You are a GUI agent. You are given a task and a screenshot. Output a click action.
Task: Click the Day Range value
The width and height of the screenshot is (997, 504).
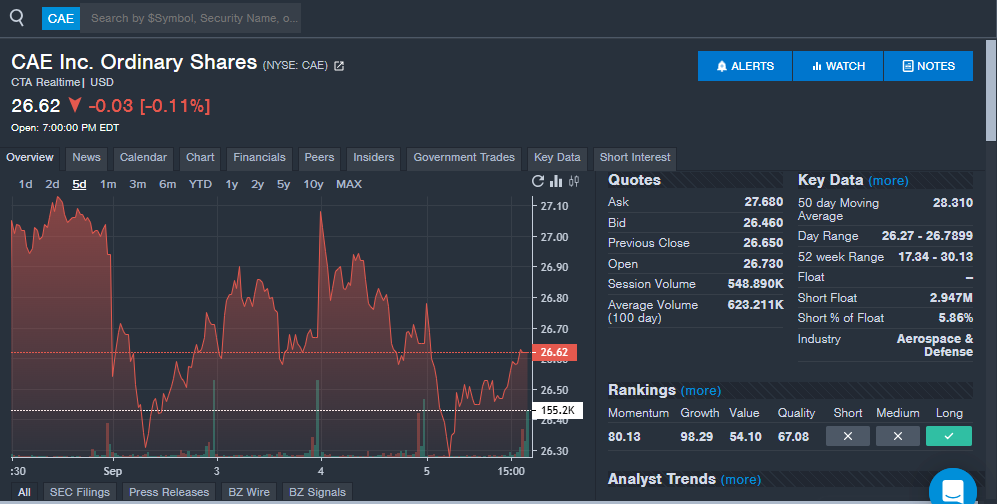coord(927,236)
